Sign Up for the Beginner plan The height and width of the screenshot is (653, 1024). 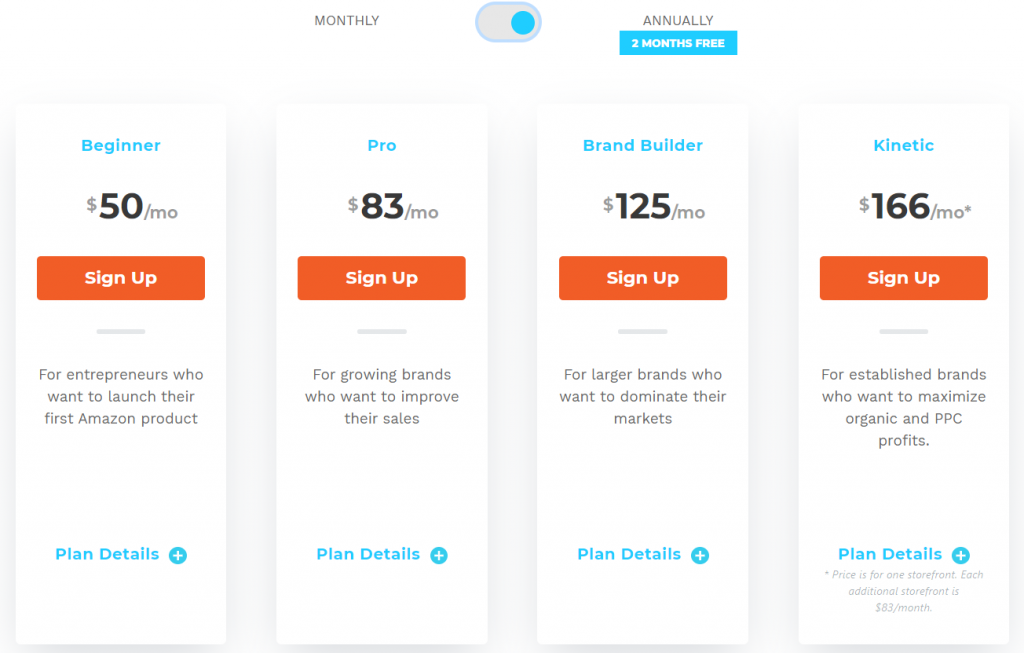[121, 278]
